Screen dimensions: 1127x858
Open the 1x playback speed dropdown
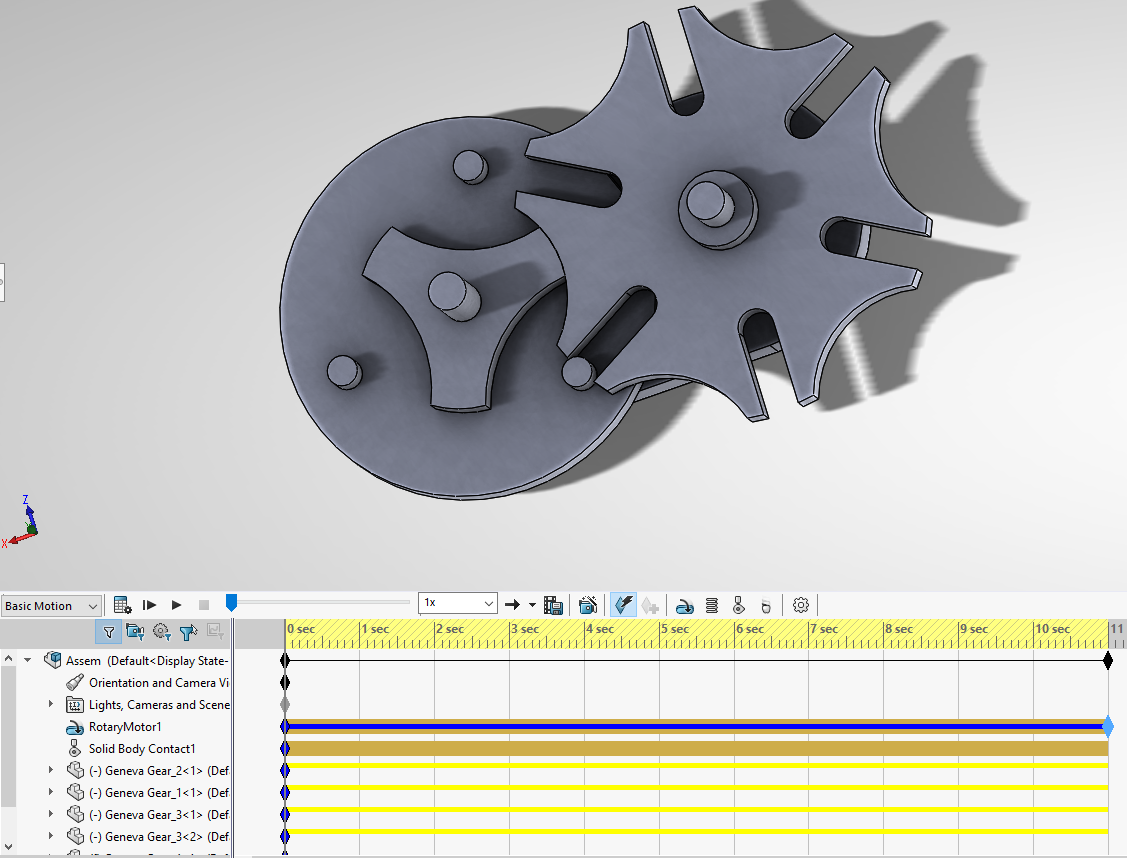point(458,603)
